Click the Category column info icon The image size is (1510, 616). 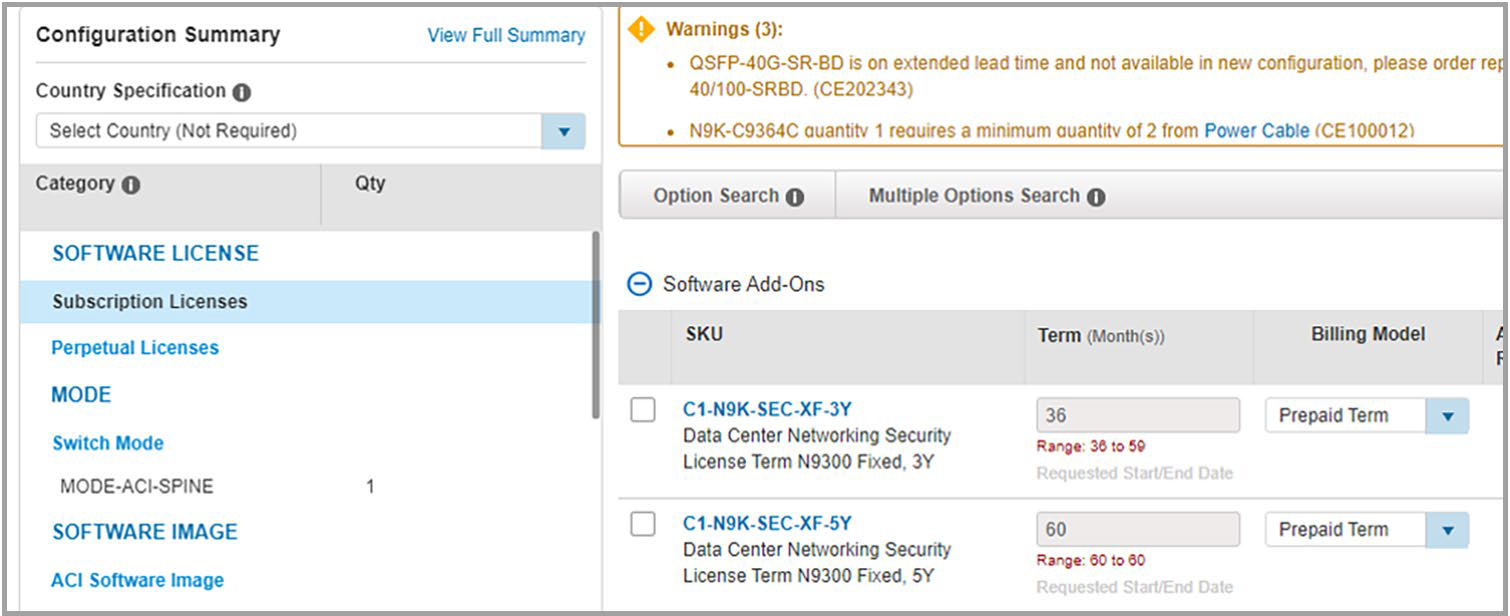[131, 185]
